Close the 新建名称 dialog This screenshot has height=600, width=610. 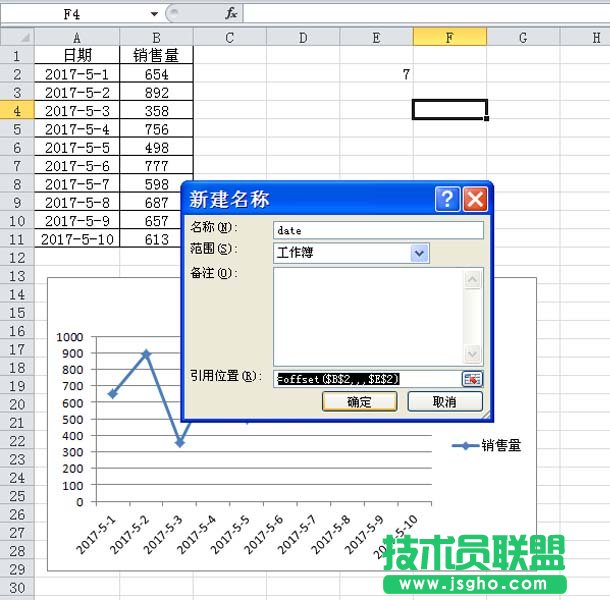475,199
